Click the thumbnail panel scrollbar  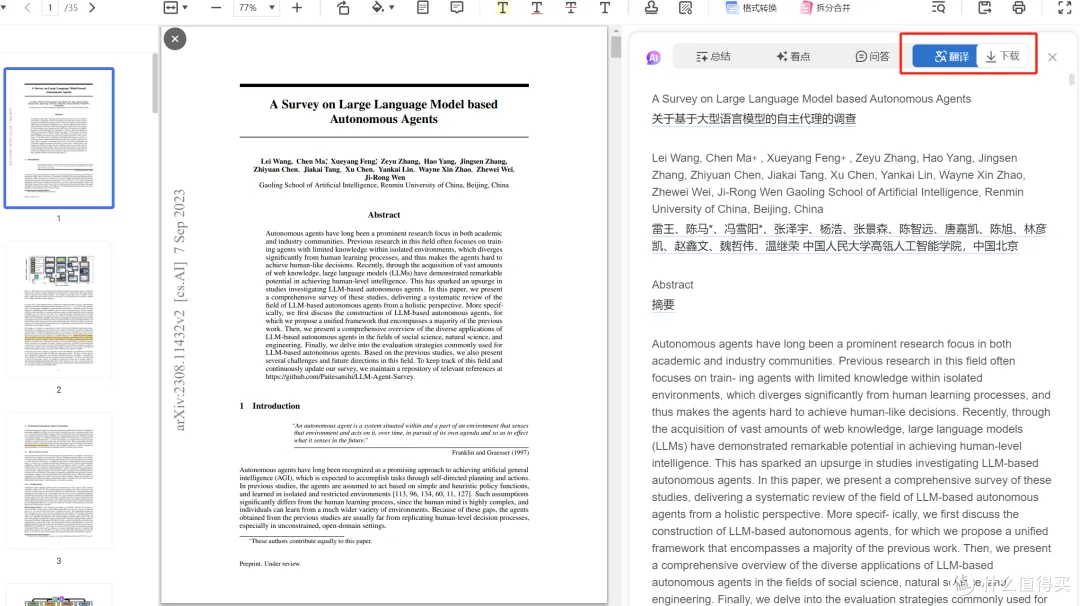[x=155, y=83]
